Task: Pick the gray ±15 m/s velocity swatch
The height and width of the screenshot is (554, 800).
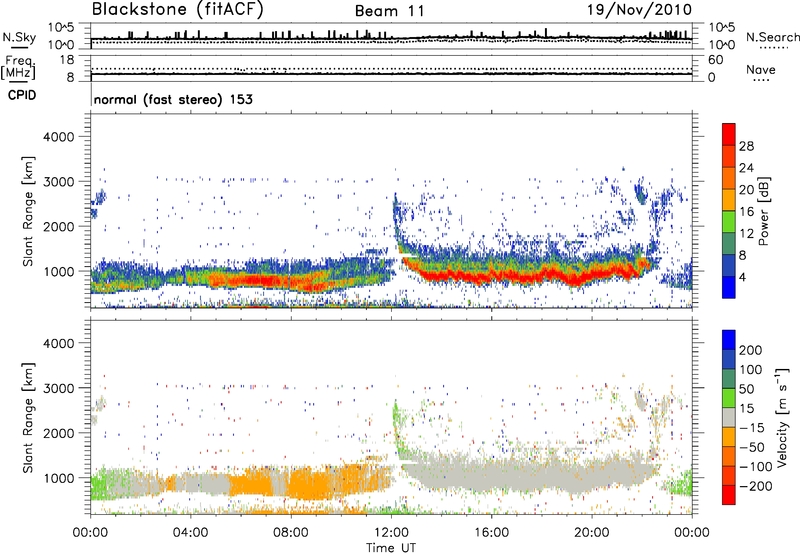Action: click(x=729, y=418)
